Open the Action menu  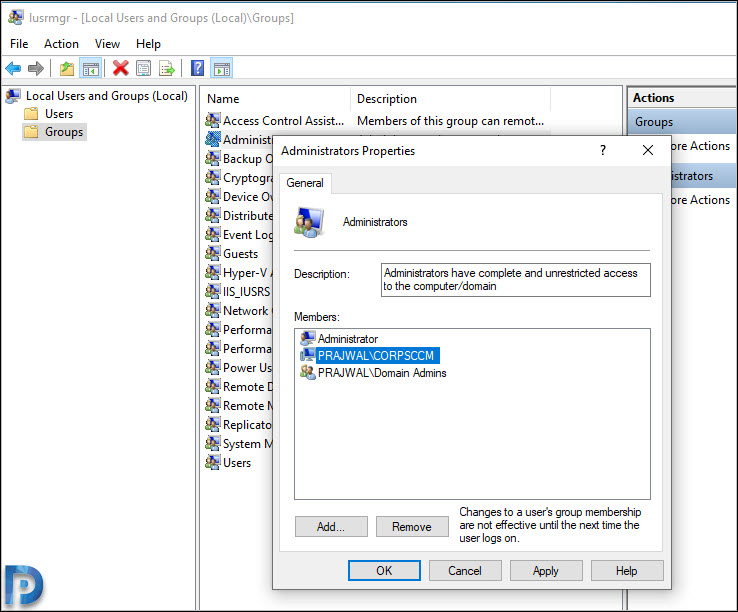point(61,44)
